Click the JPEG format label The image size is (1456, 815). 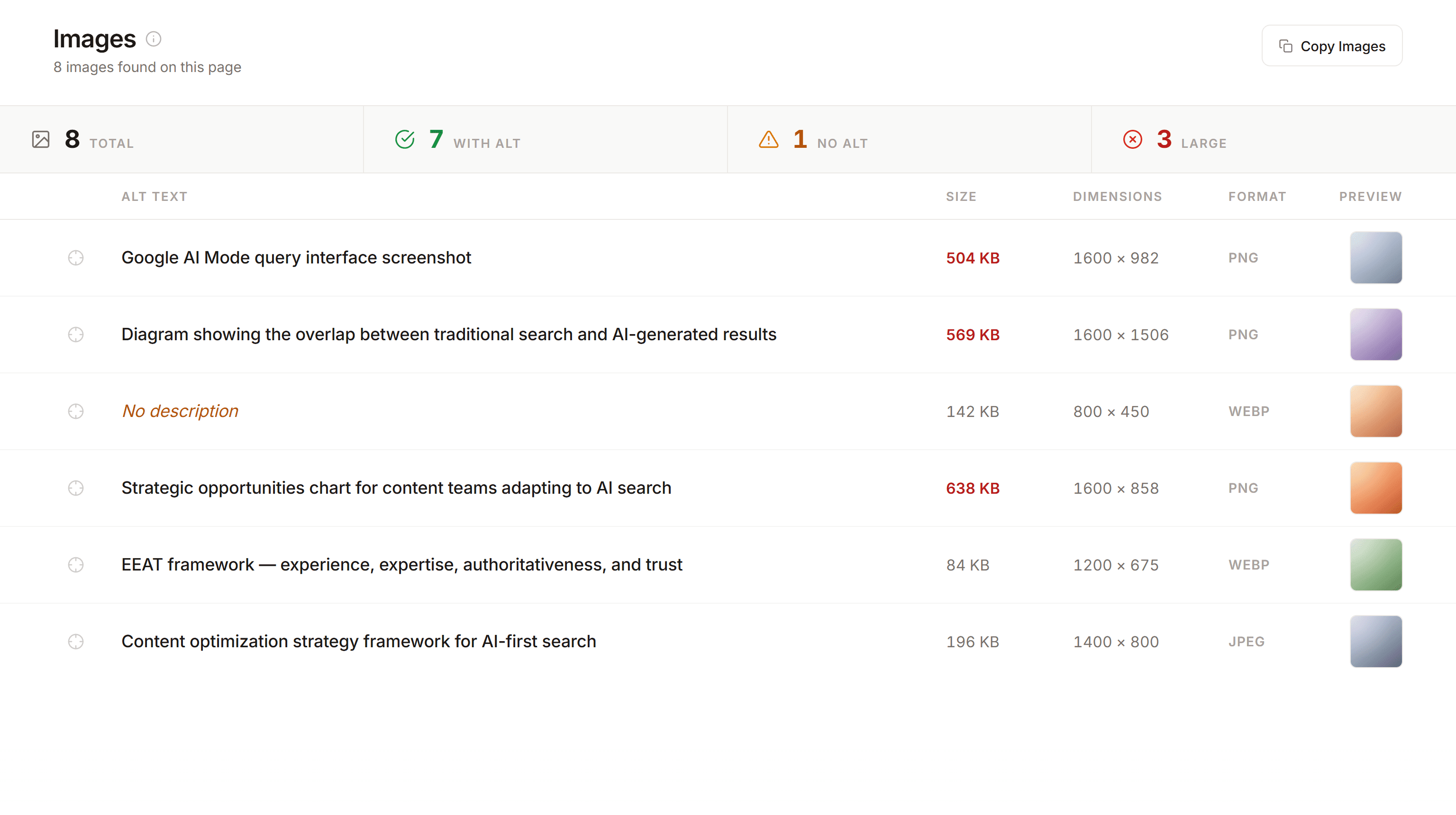[1247, 642]
